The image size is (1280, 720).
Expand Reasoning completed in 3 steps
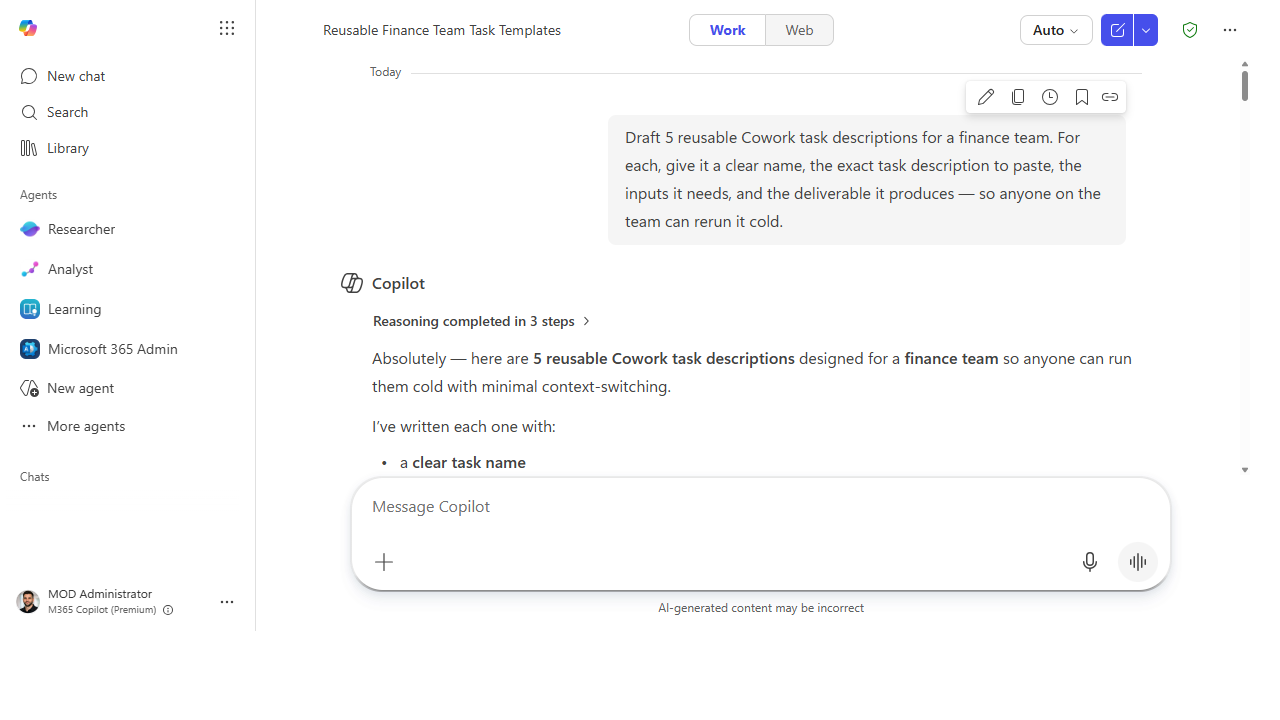click(482, 321)
